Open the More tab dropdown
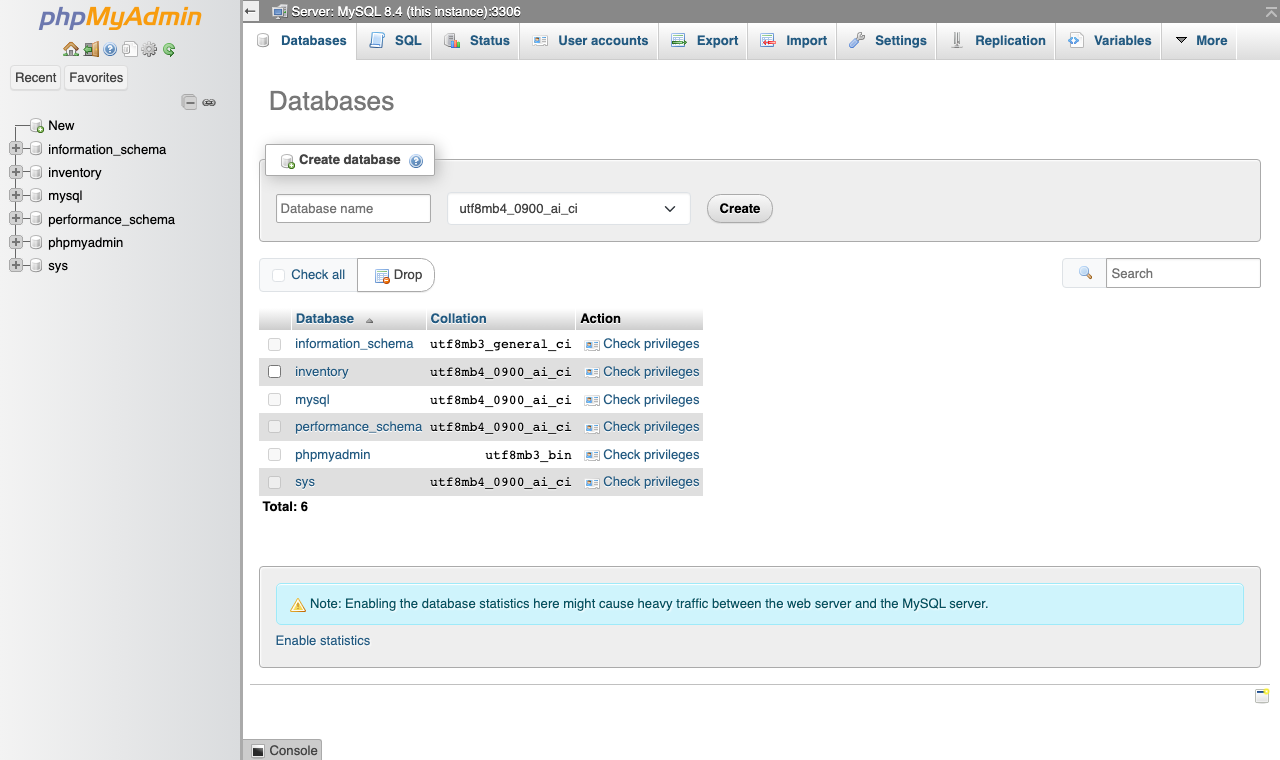This screenshot has height=760, width=1280. coord(1199,41)
